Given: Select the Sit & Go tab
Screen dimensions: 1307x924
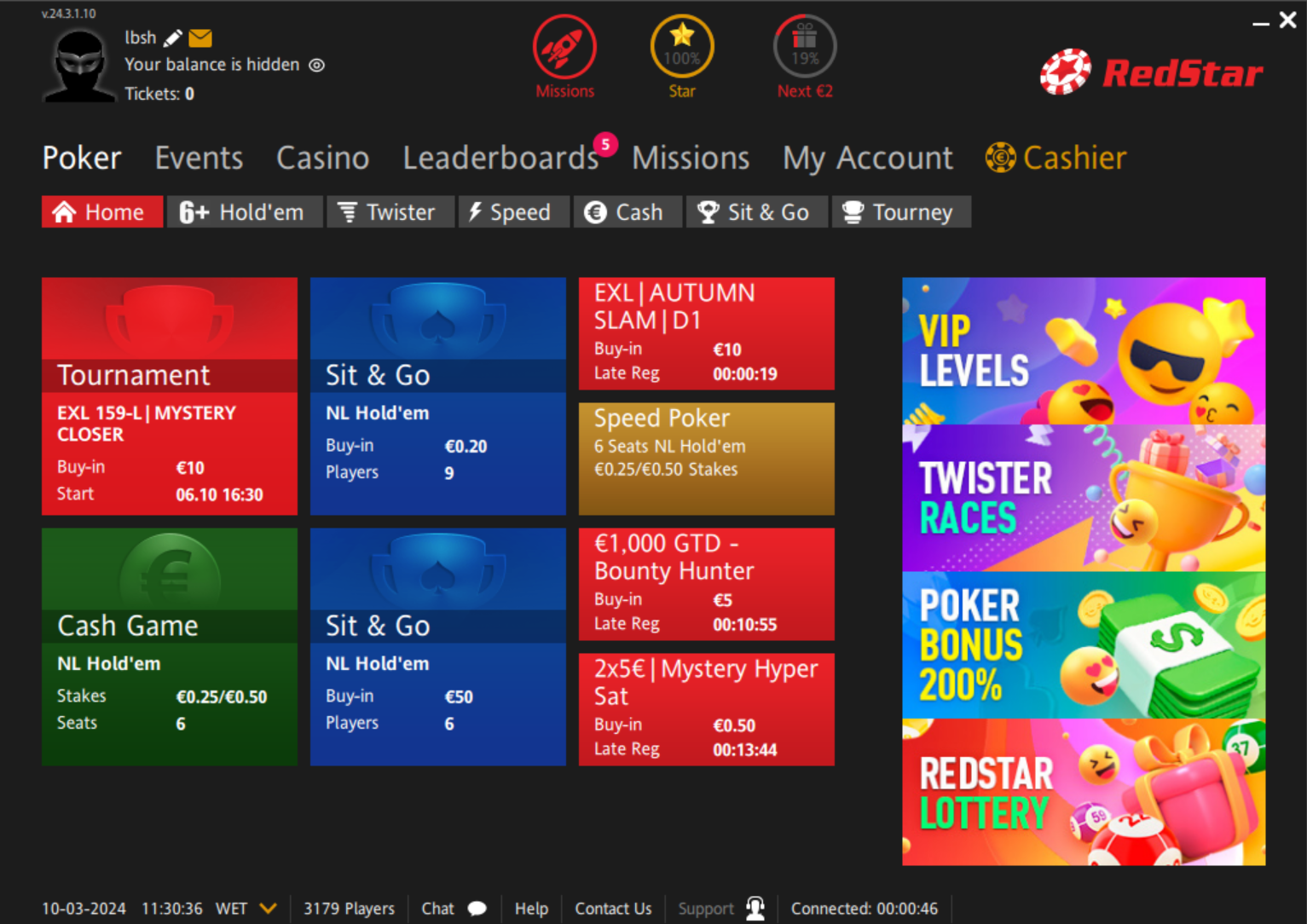Looking at the screenshot, I should 757,212.
